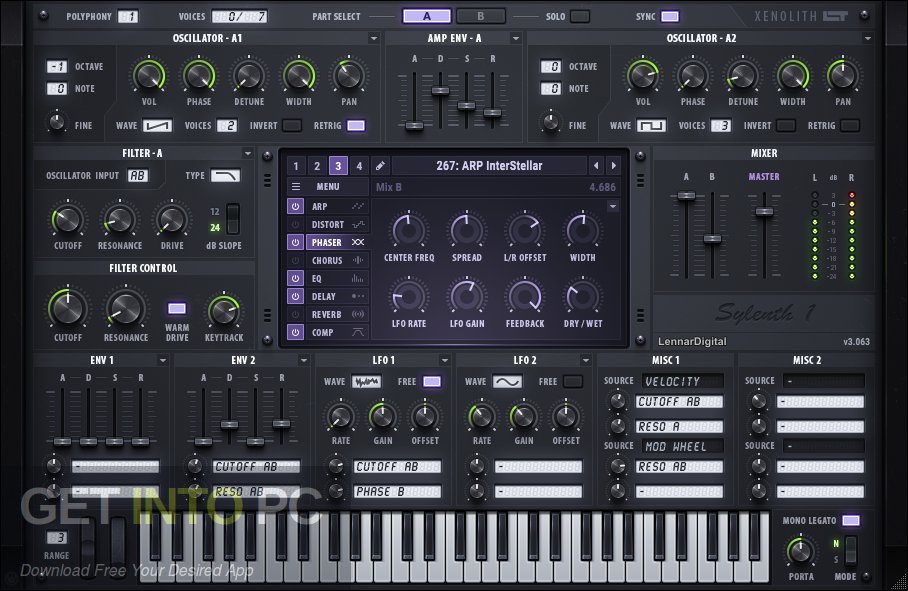Screen dimensions: 908x591
Task: Click the phaser CENTER FREQ knob
Action: point(409,230)
